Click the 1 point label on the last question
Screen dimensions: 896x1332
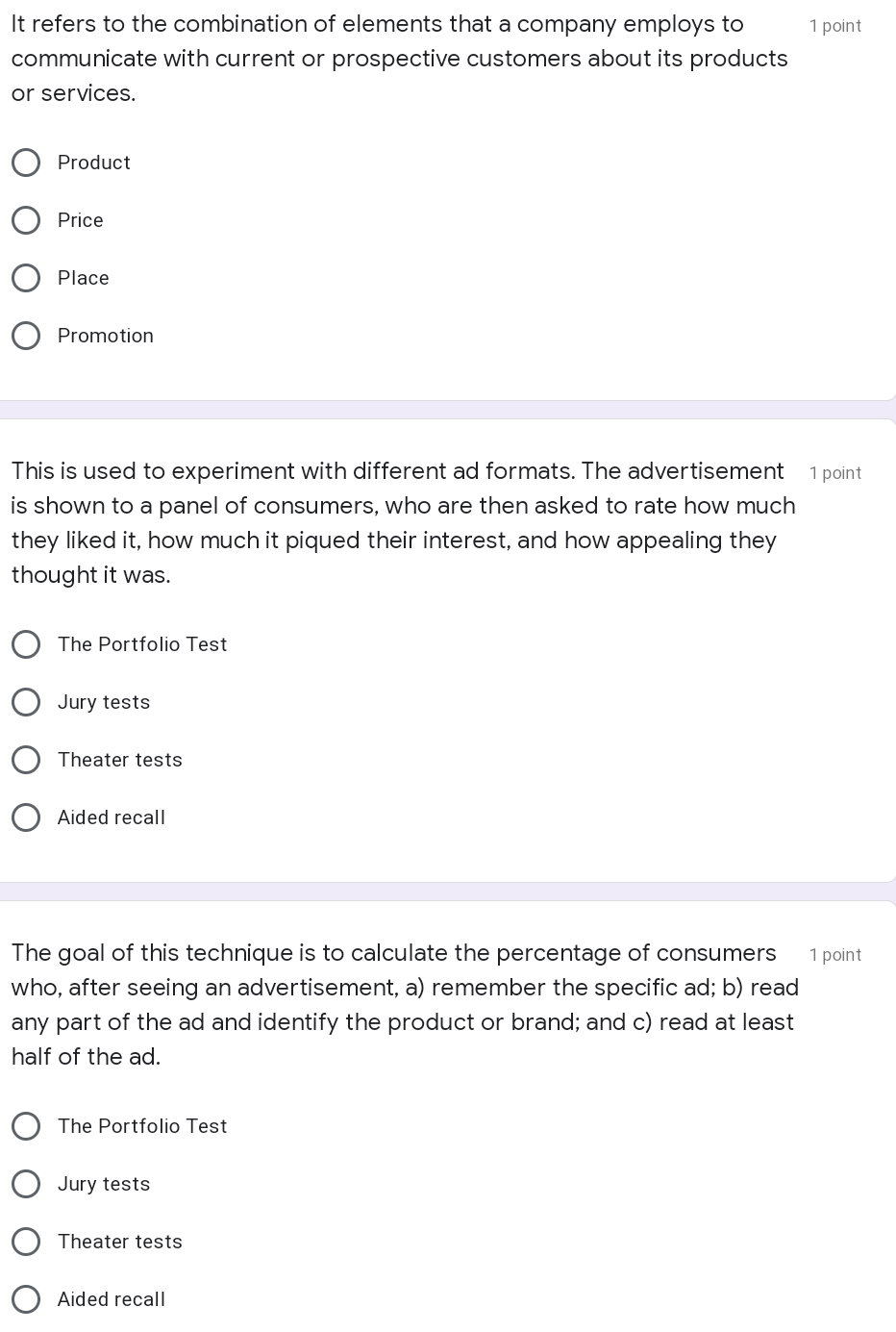(x=834, y=955)
